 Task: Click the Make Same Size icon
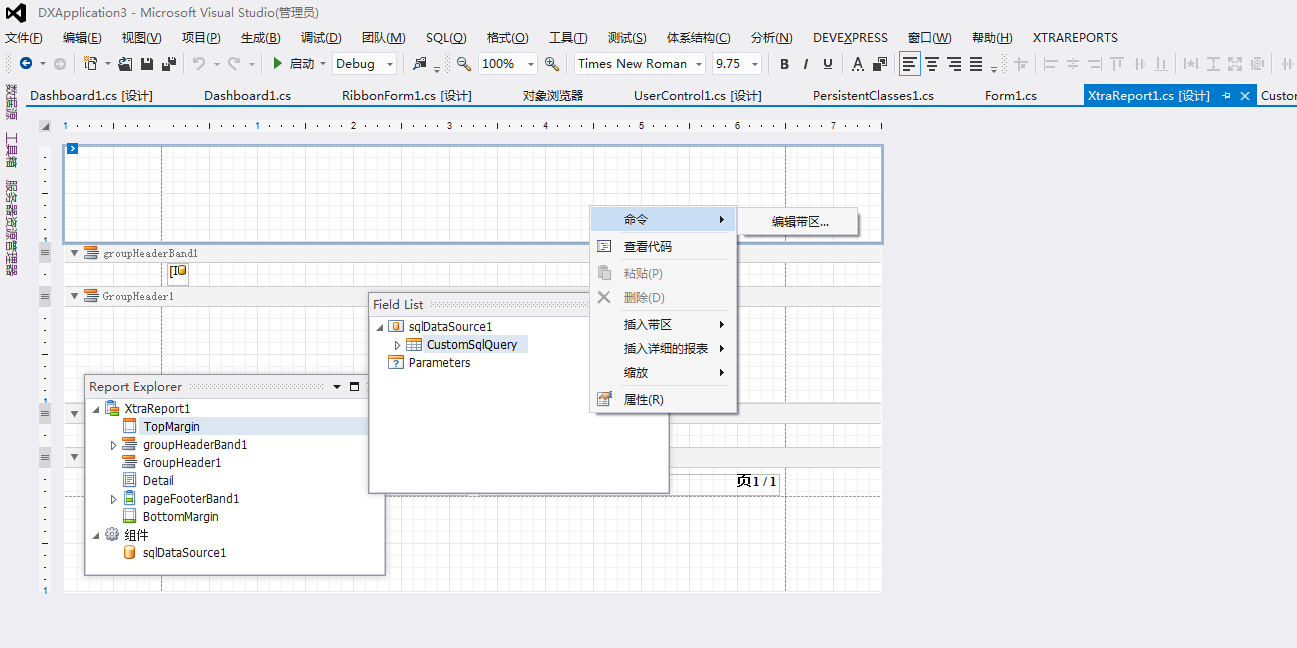(x=1235, y=63)
